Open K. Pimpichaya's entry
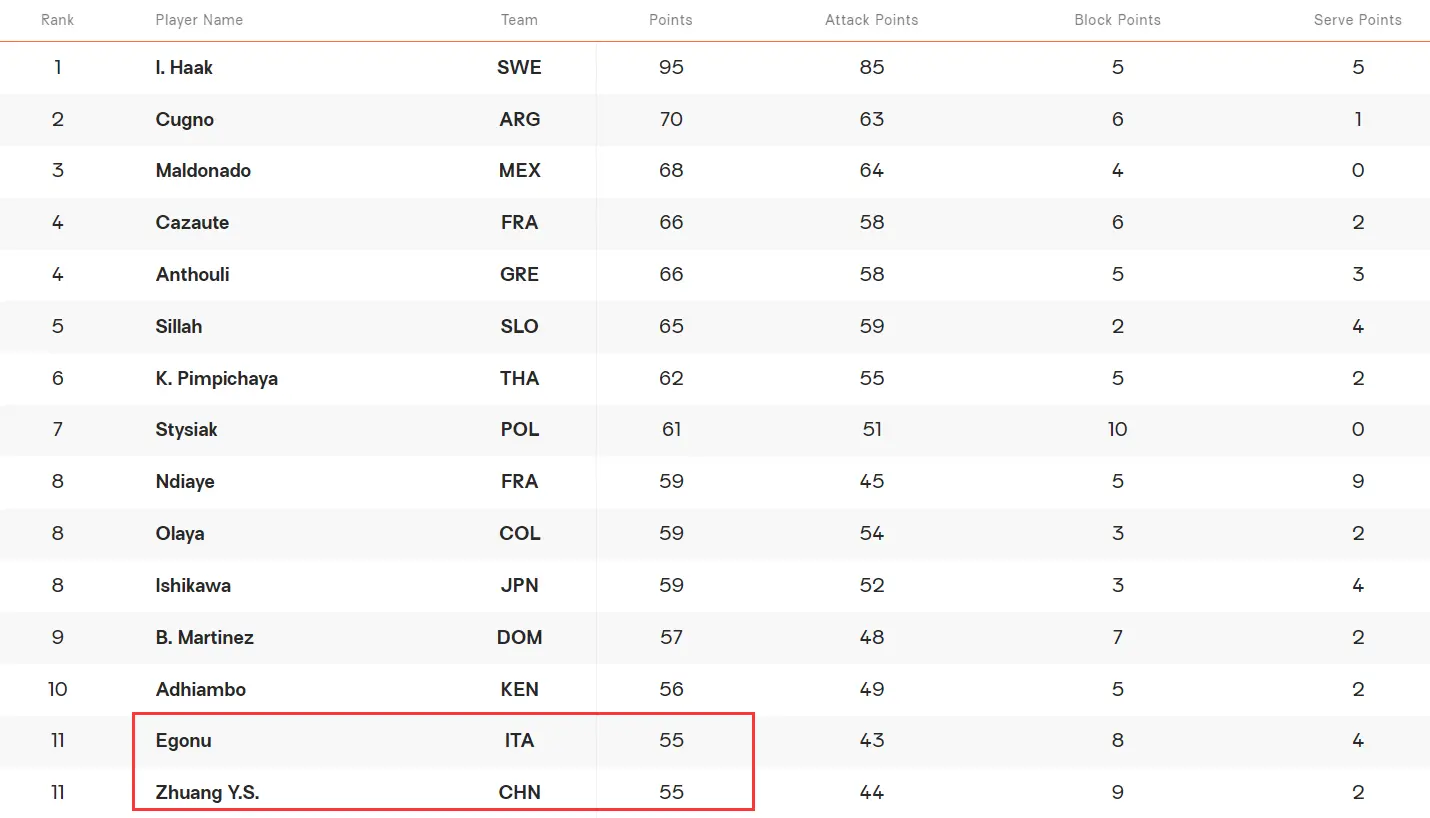The height and width of the screenshot is (818, 1430). [x=217, y=378]
